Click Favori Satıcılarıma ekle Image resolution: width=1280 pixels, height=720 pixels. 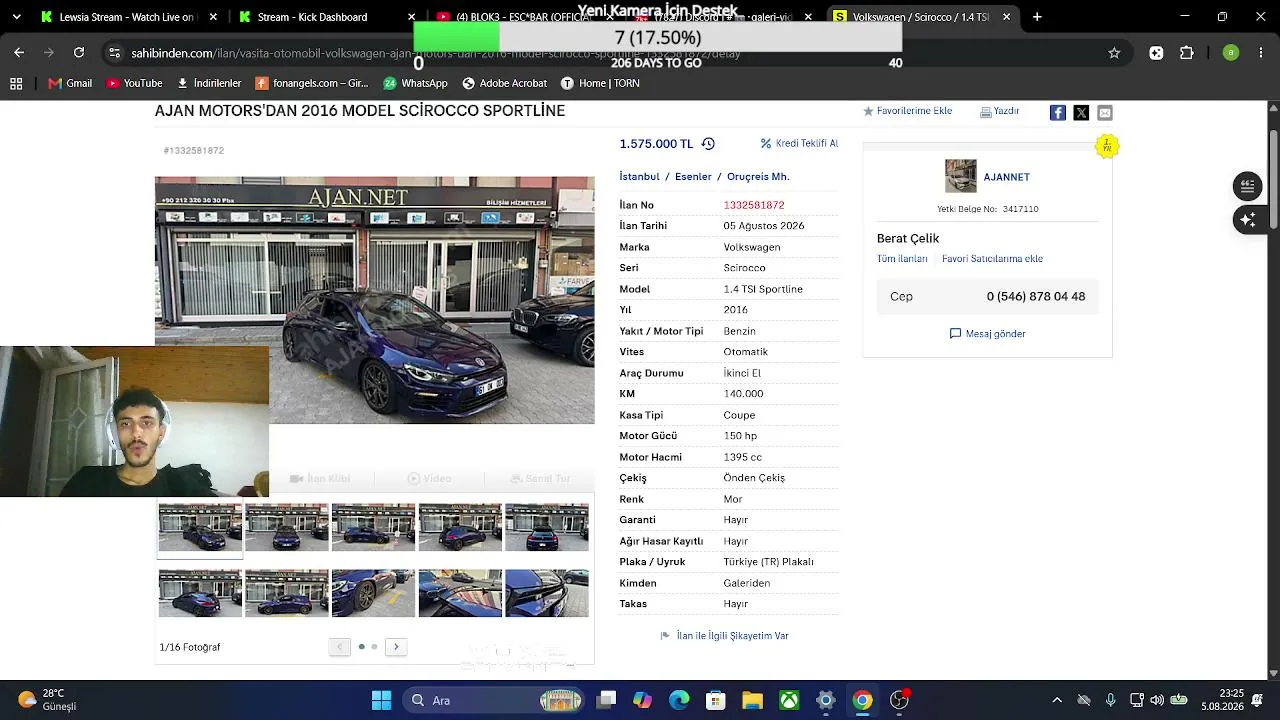tap(992, 259)
